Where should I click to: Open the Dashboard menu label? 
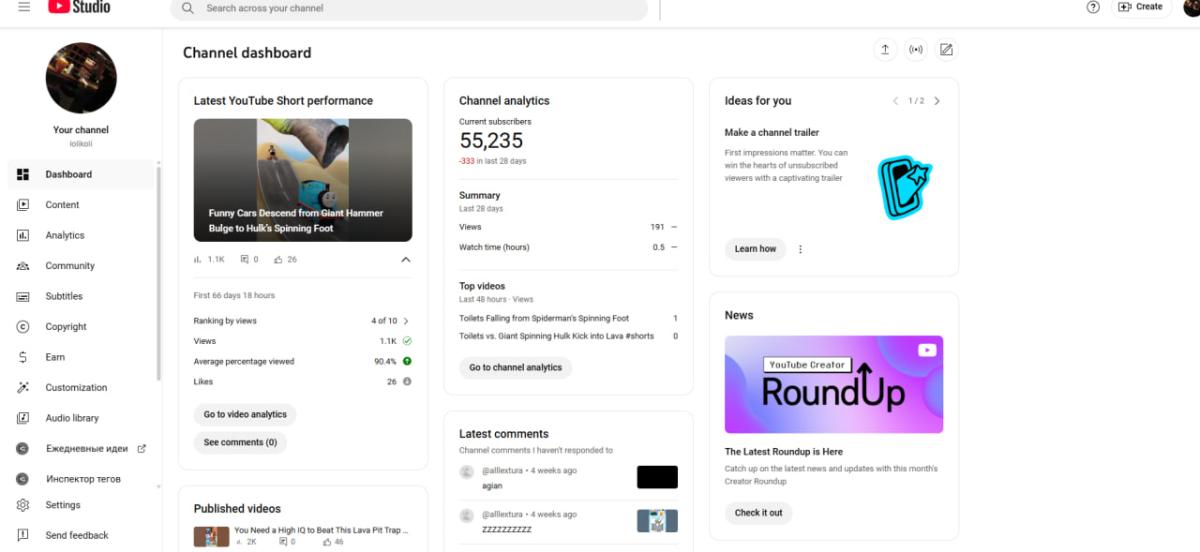coord(68,174)
